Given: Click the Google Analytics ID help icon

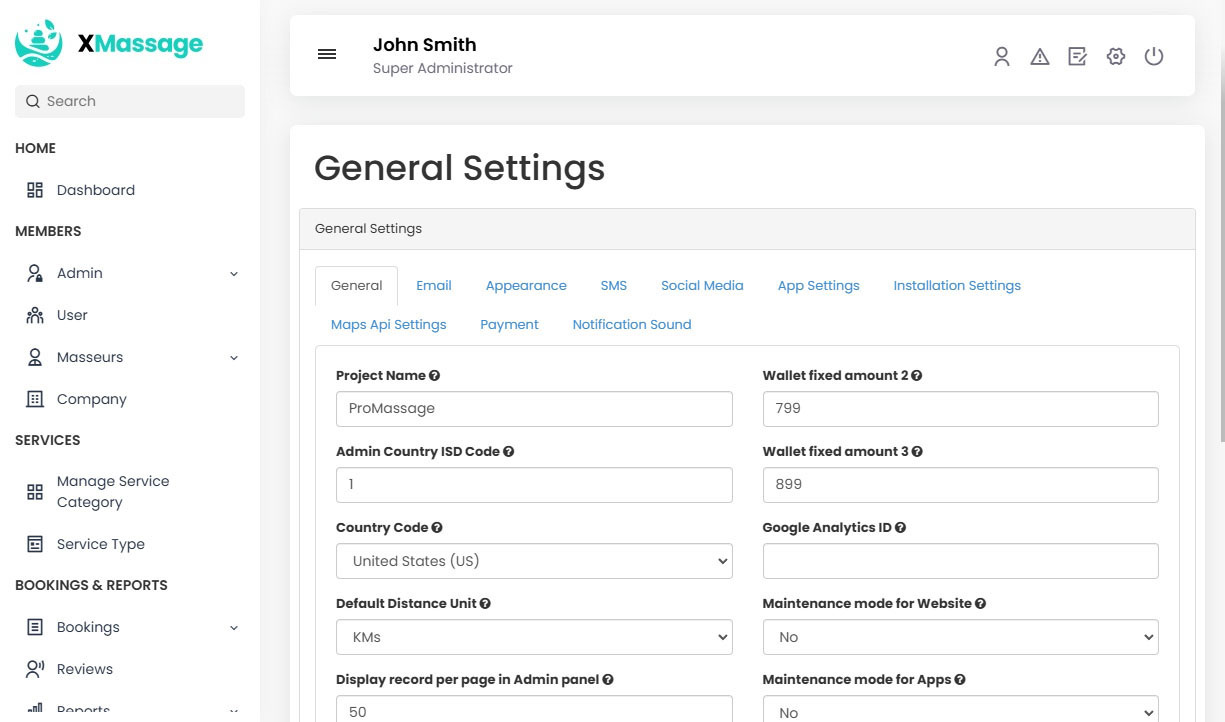Looking at the screenshot, I should click(x=900, y=528).
